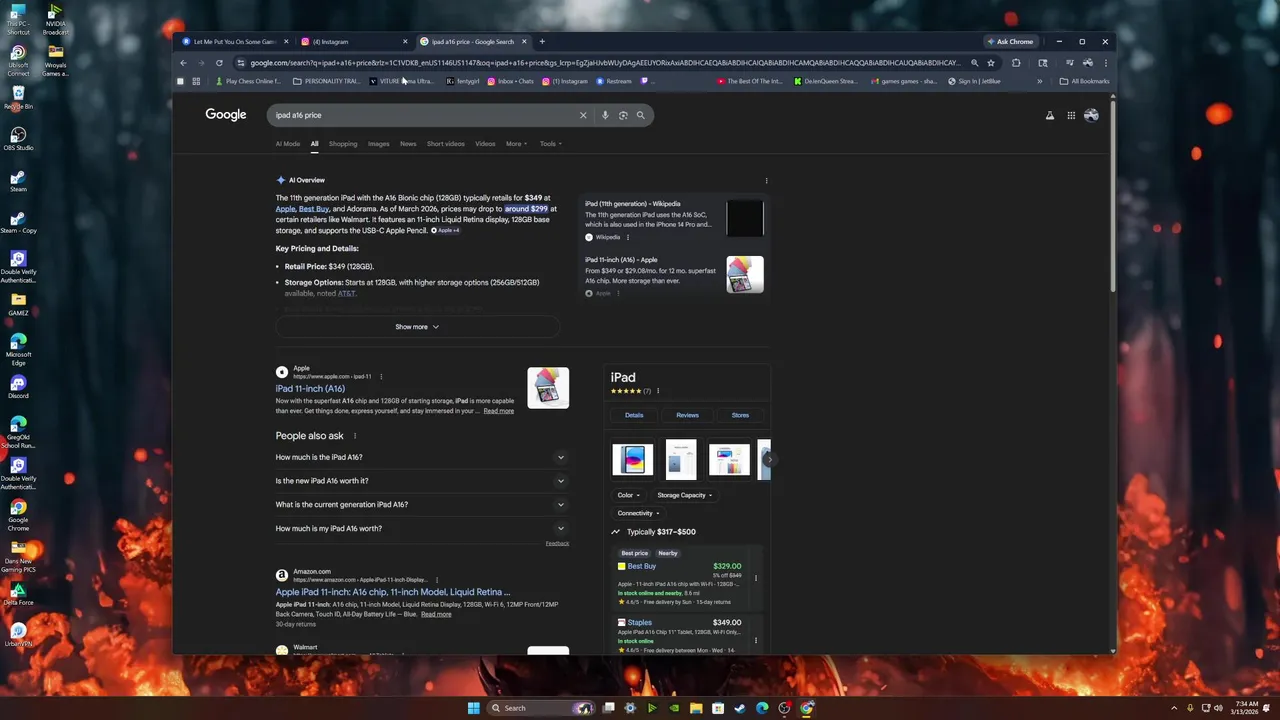The width and height of the screenshot is (1280, 720).
Task: Open the Recycle Bin on desktop
Action: point(18,97)
